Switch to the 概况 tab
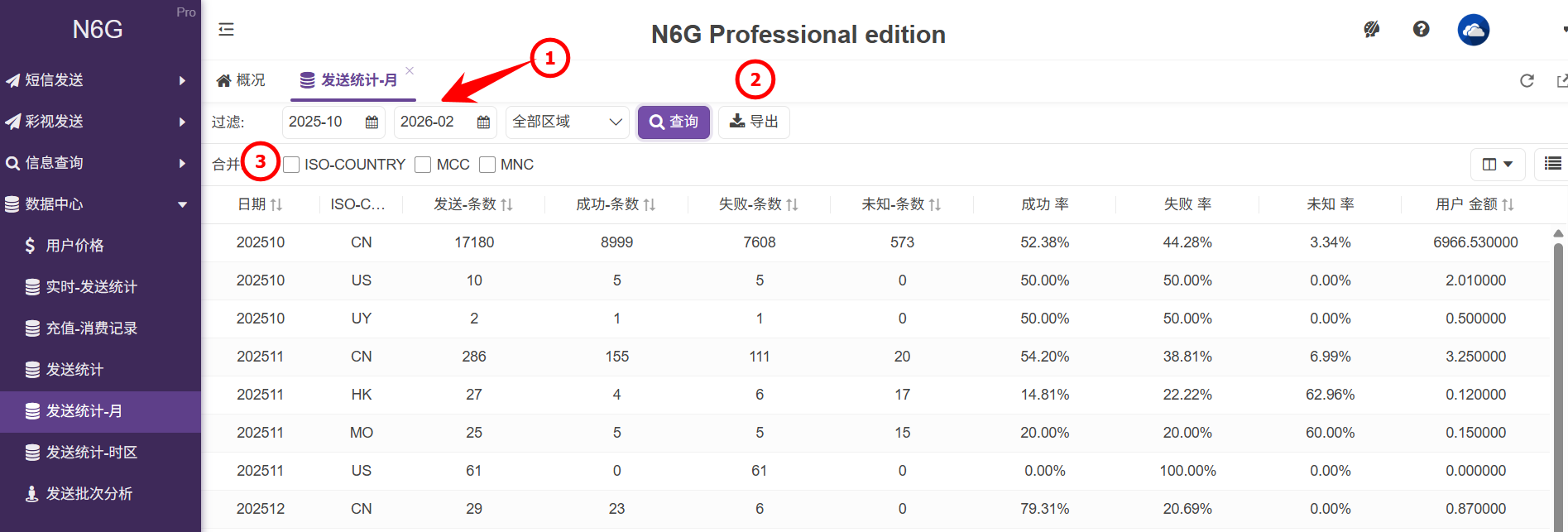The height and width of the screenshot is (532, 1568). pyautogui.click(x=241, y=80)
